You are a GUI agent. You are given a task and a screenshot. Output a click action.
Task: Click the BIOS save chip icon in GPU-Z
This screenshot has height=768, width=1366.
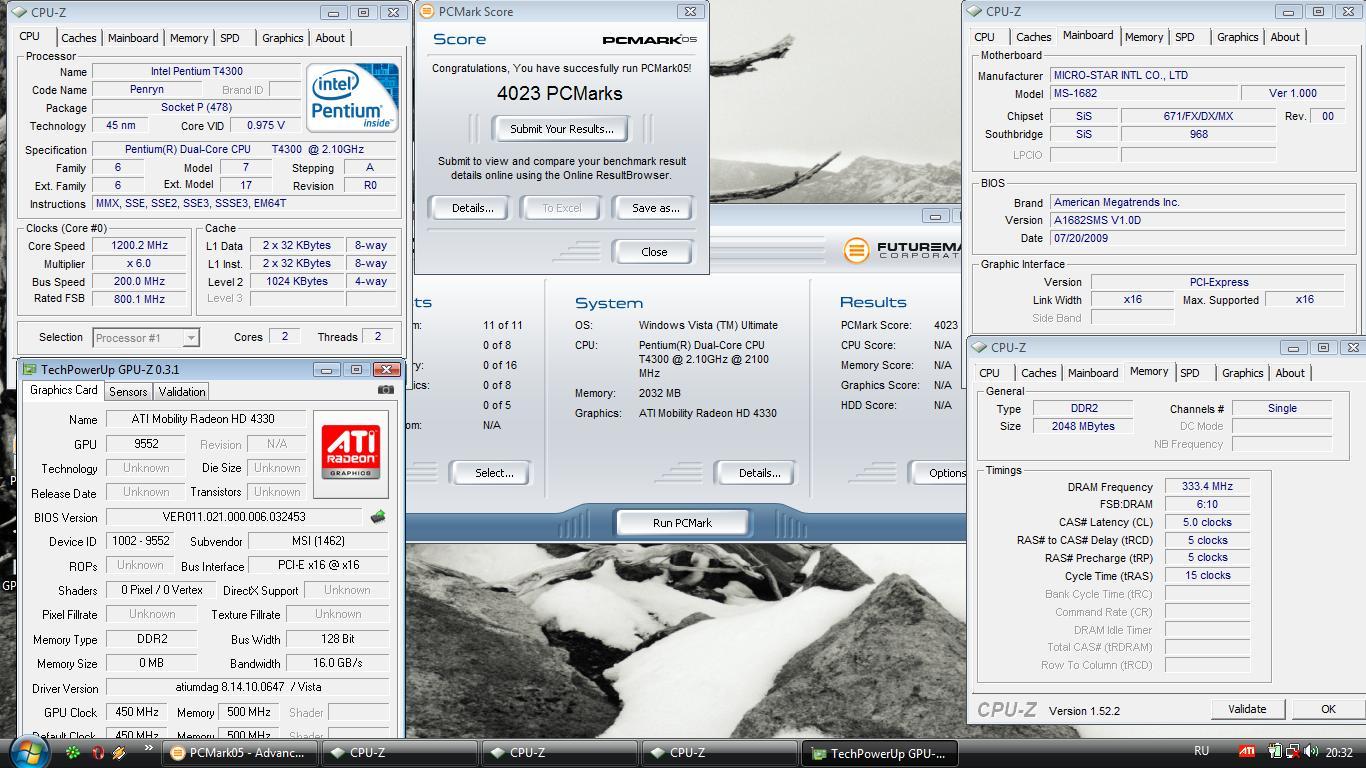[x=378, y=517]
